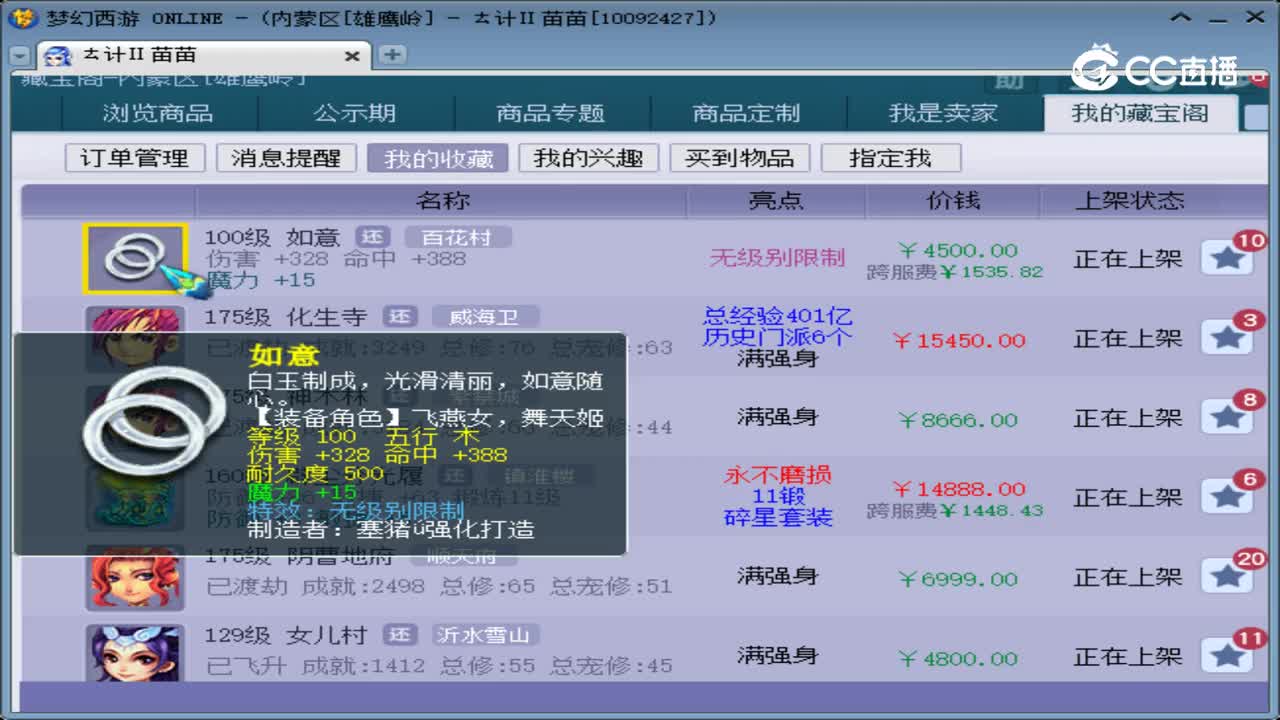This screenshot has width=1280, height=720.
Task: Click the 上架状态 column header
Action: point(1129,201)
